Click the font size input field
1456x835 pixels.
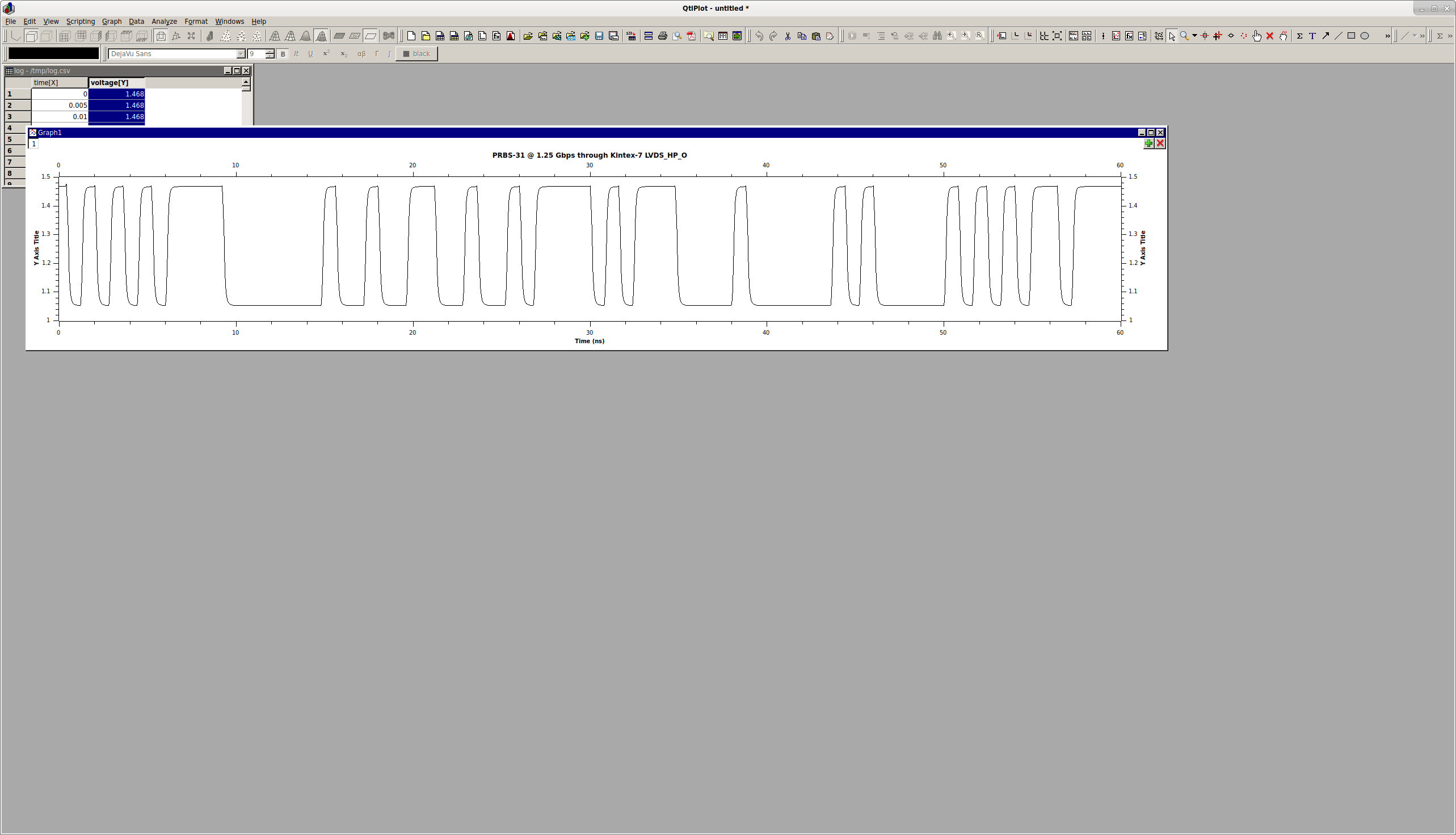(256, 54)
